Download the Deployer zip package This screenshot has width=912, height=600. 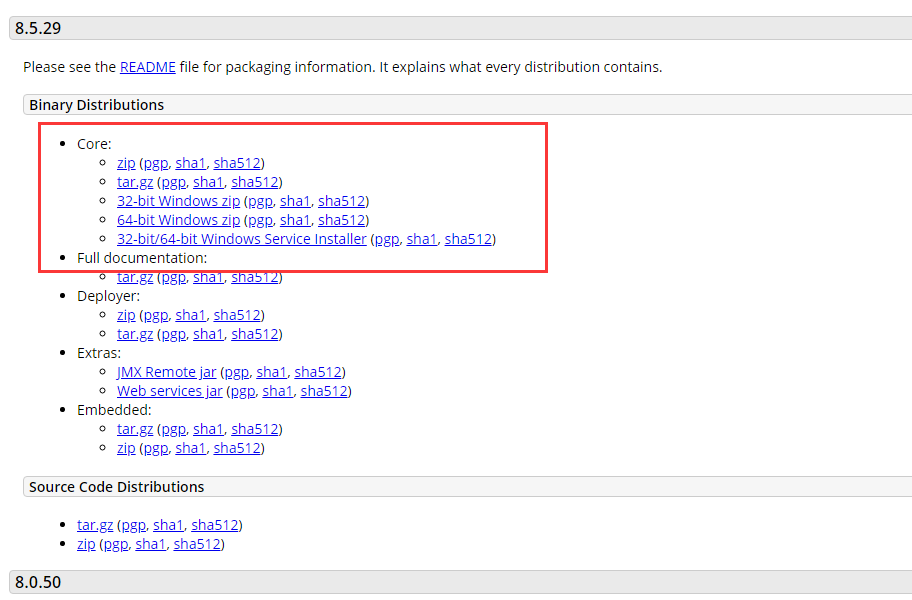[x=126, y=315]
